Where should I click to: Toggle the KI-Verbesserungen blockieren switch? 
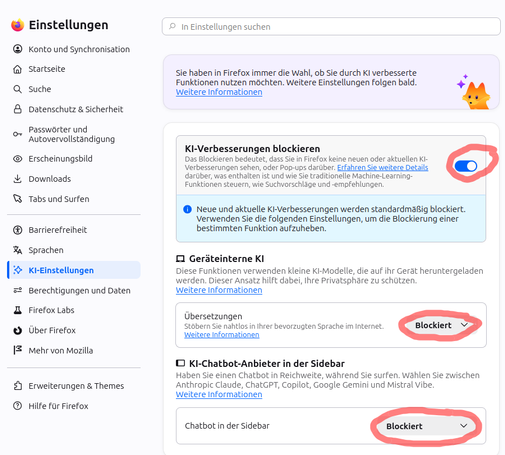[x=466, y=166]
